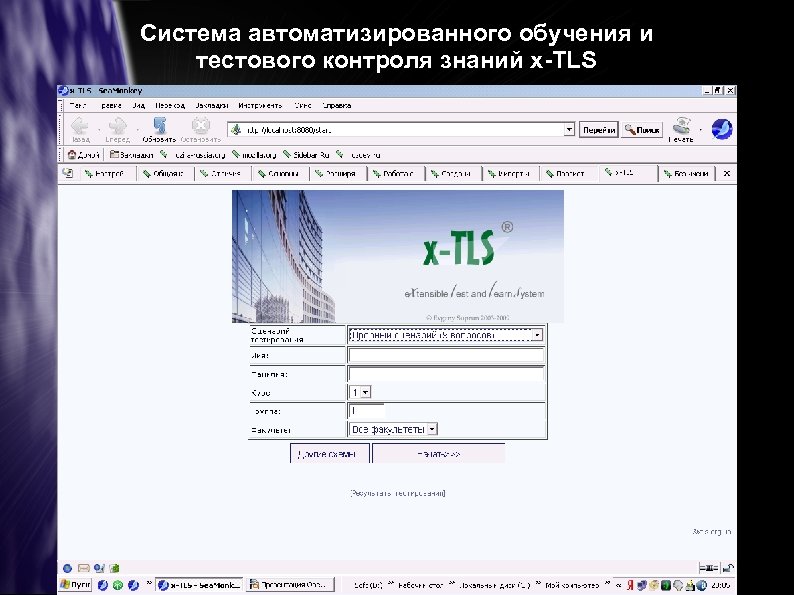Open the Результаты тестирования link

point(398,493)
